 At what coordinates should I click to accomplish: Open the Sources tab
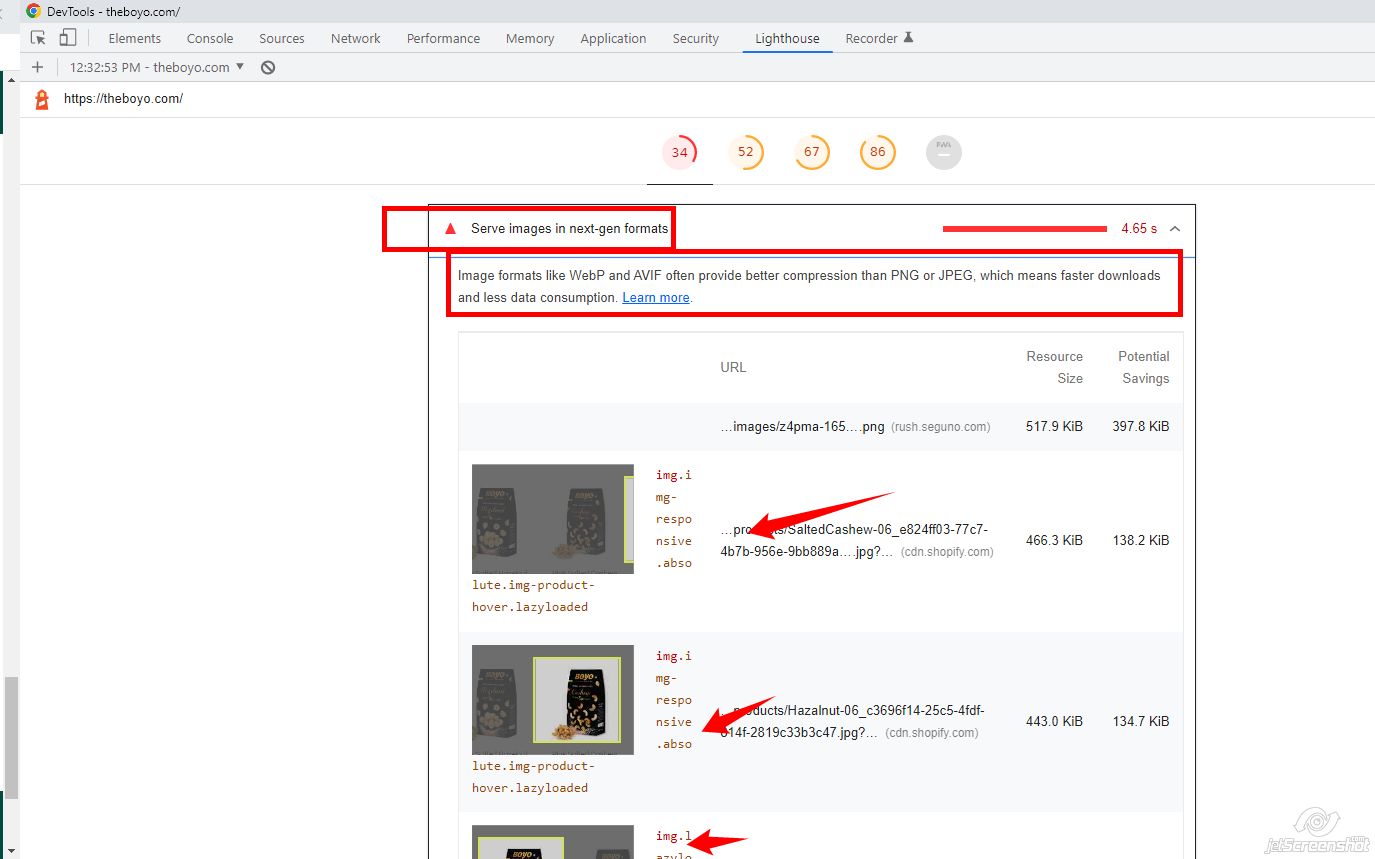(x=282, y=38)
